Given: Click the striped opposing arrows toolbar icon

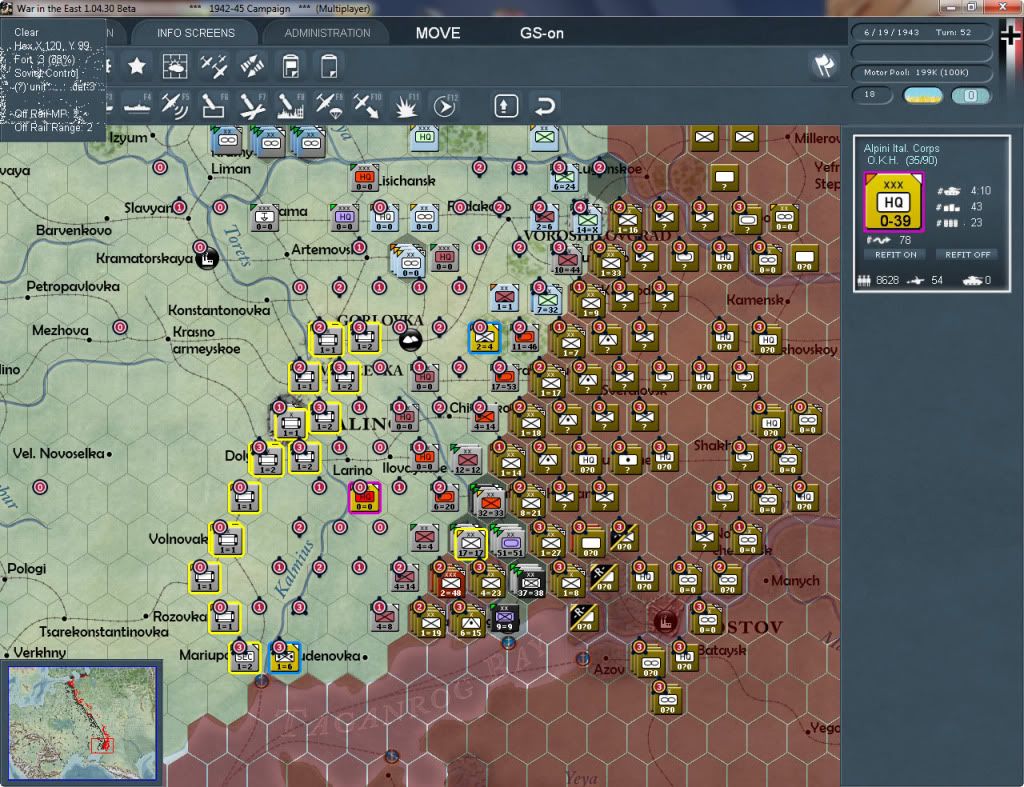Looking at the screenshot, I should coord(252,66).
